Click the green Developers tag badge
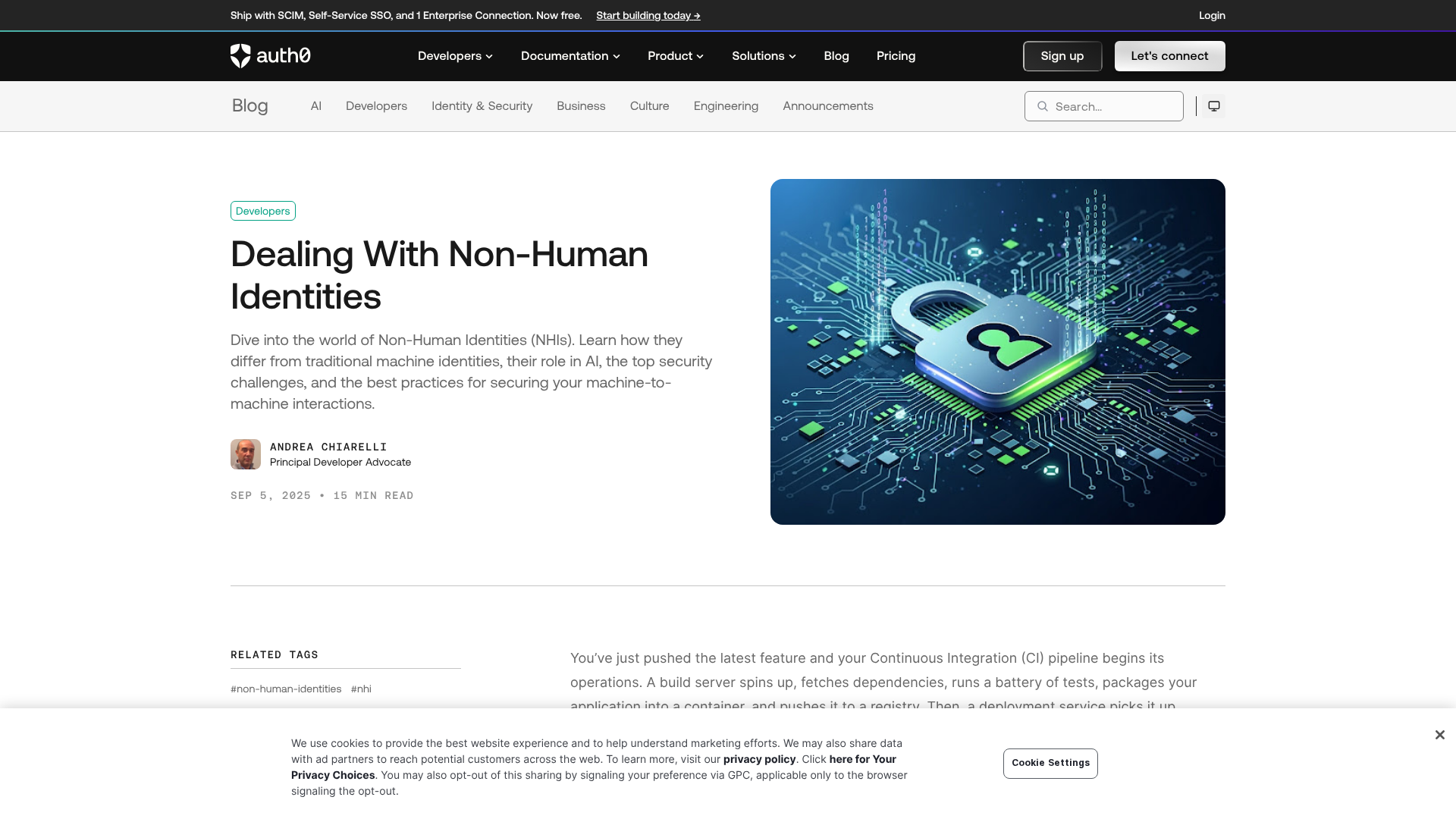The height and width of the screenshot is (819, 1456). 262,211
